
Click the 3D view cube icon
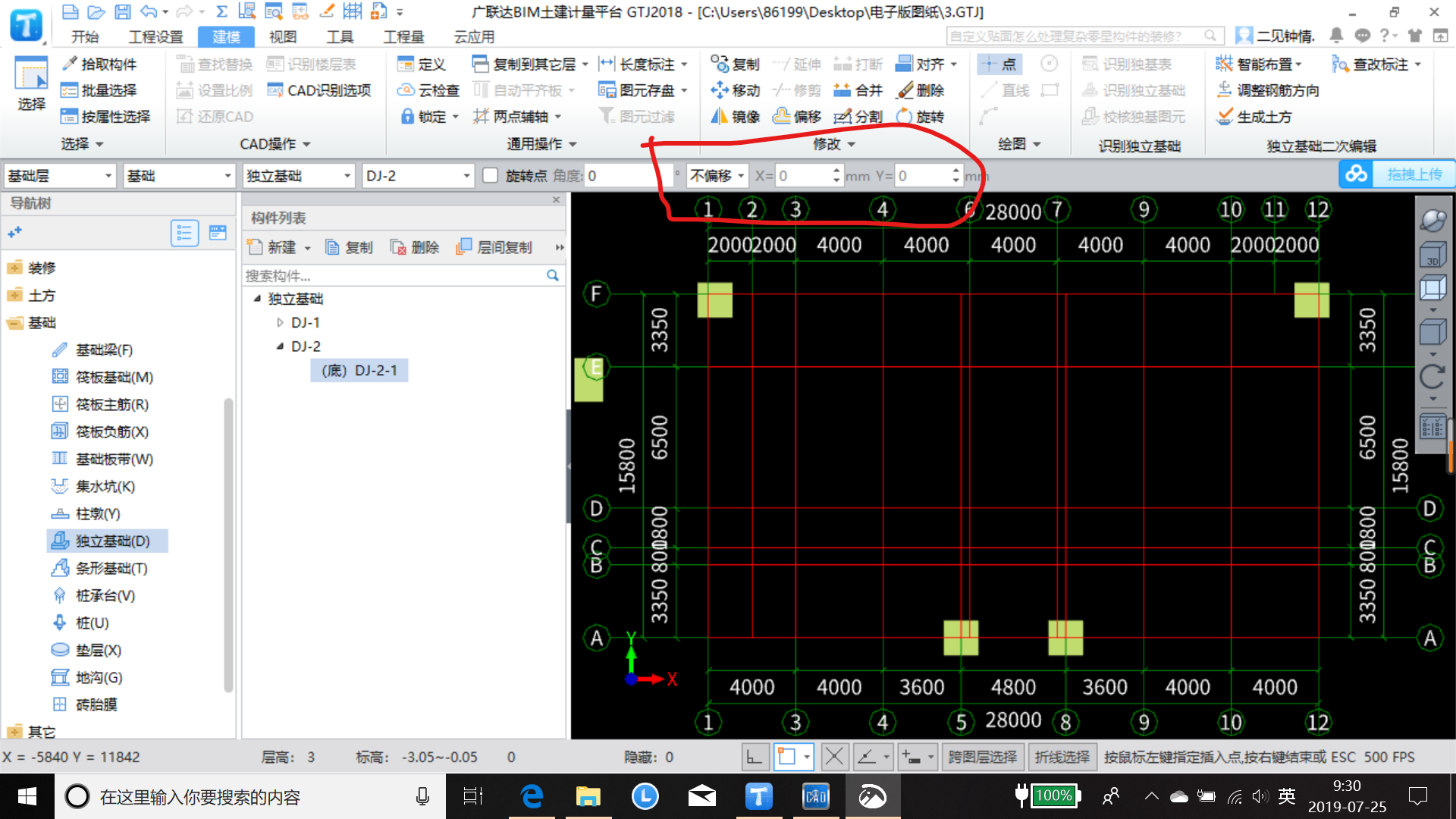[1432, 255]
